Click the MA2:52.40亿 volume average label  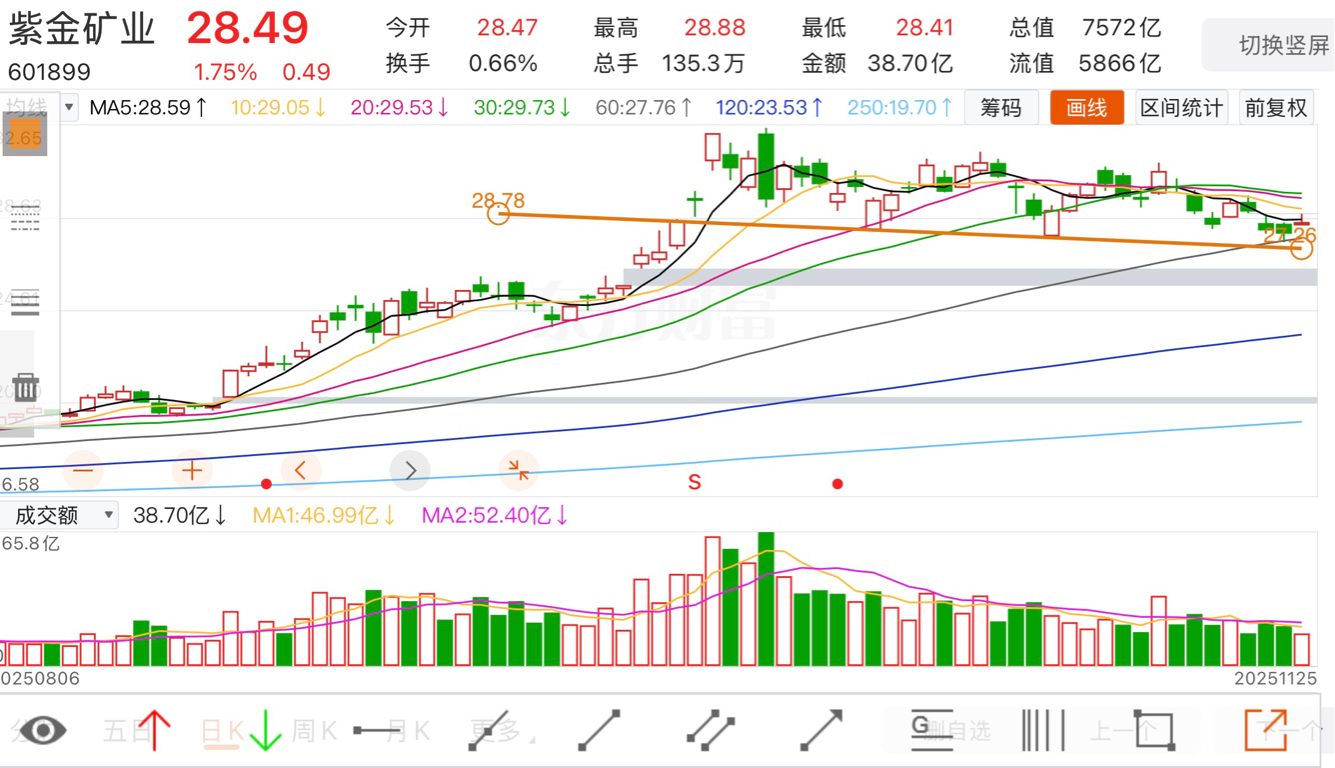point(495,516)
